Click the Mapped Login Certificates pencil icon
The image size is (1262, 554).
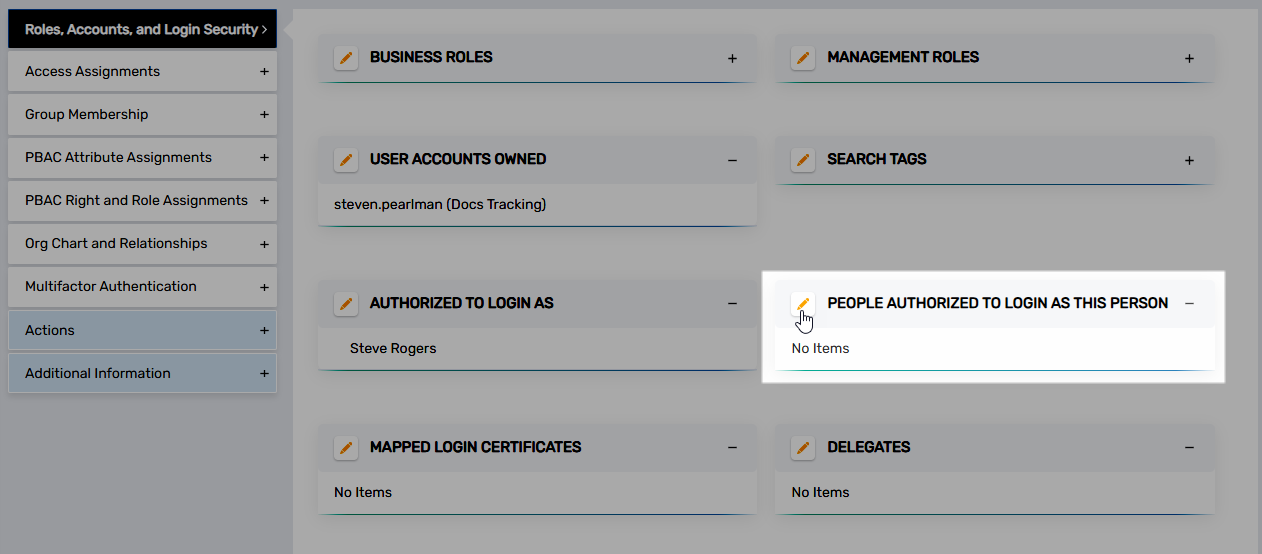point(346,448)
